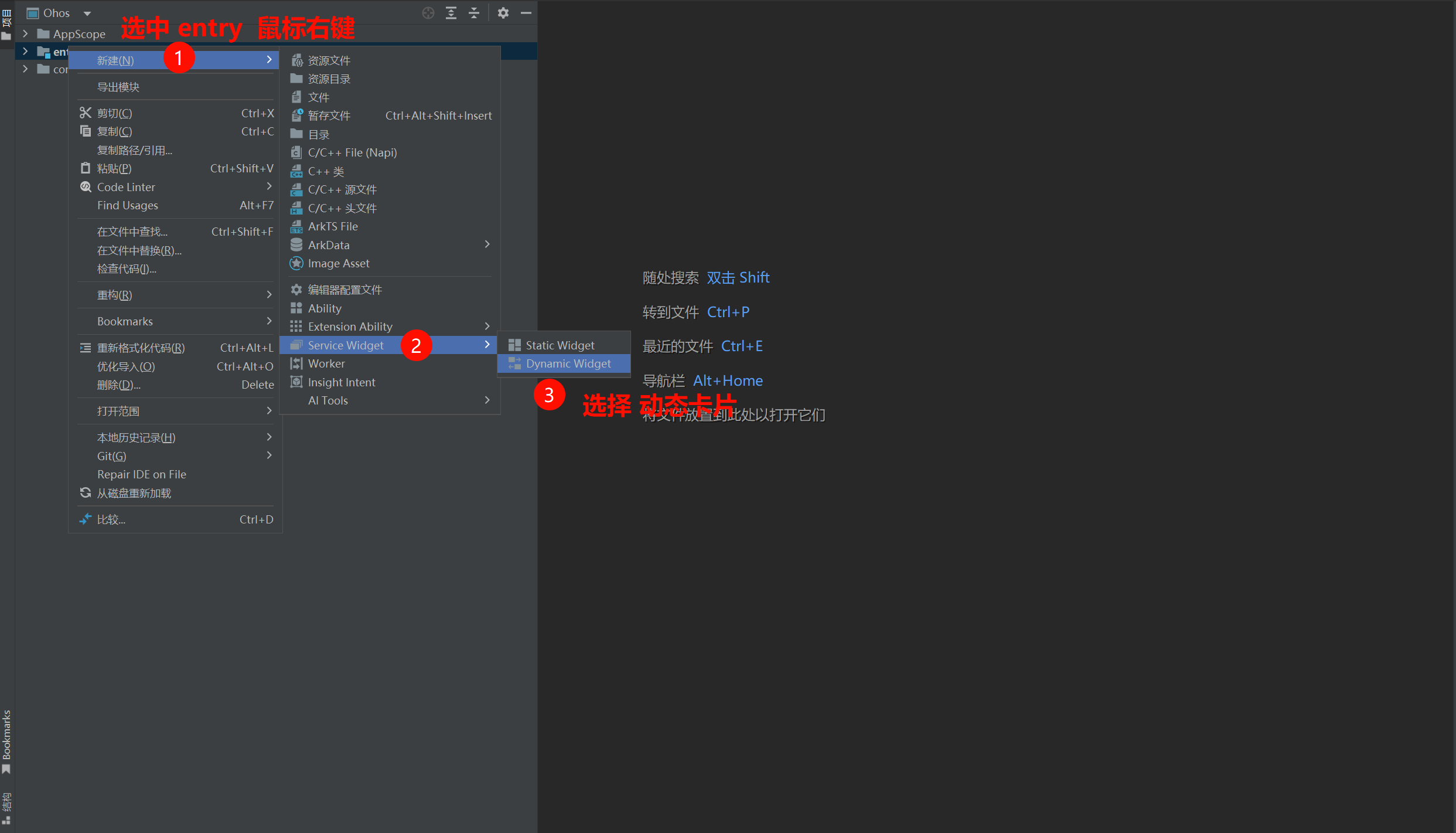Viewport: 1456px width, 833px height.
Task: Click the locate/select opened file target icon
Action: point(428,13)
